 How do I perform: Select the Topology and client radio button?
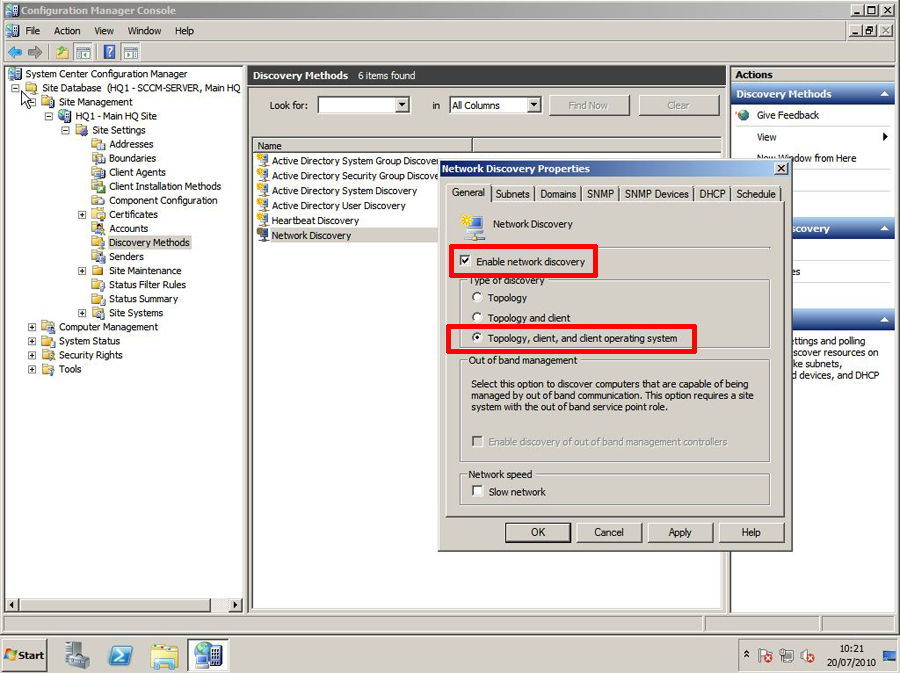pos(477,317)
